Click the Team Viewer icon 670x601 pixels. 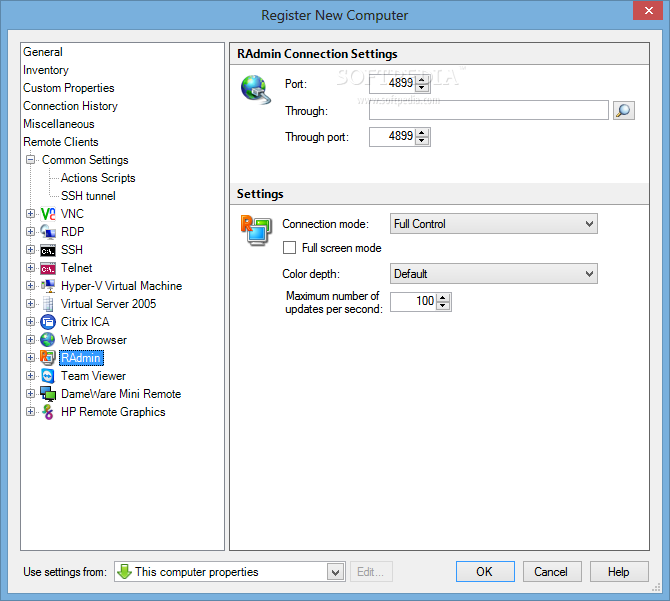coord(48,376)
